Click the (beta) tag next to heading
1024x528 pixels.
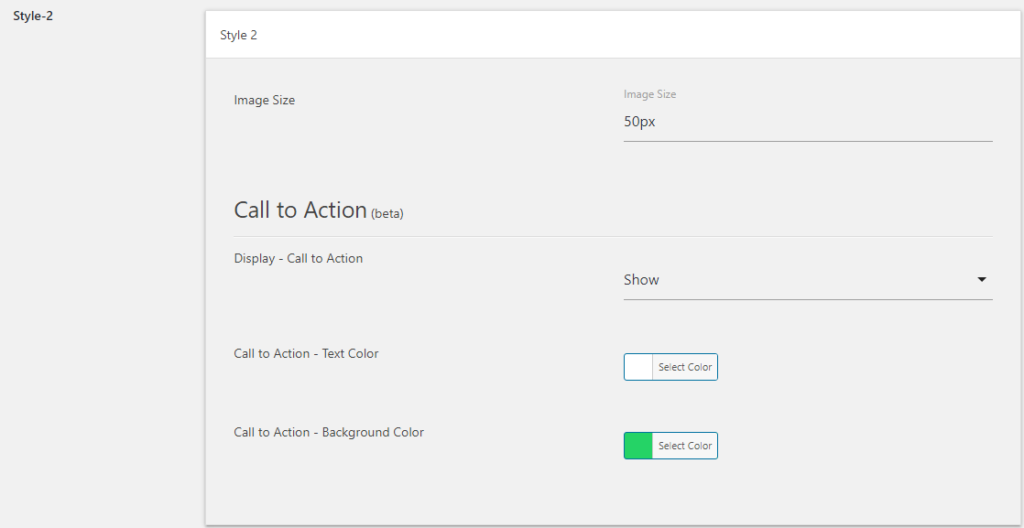387,214
